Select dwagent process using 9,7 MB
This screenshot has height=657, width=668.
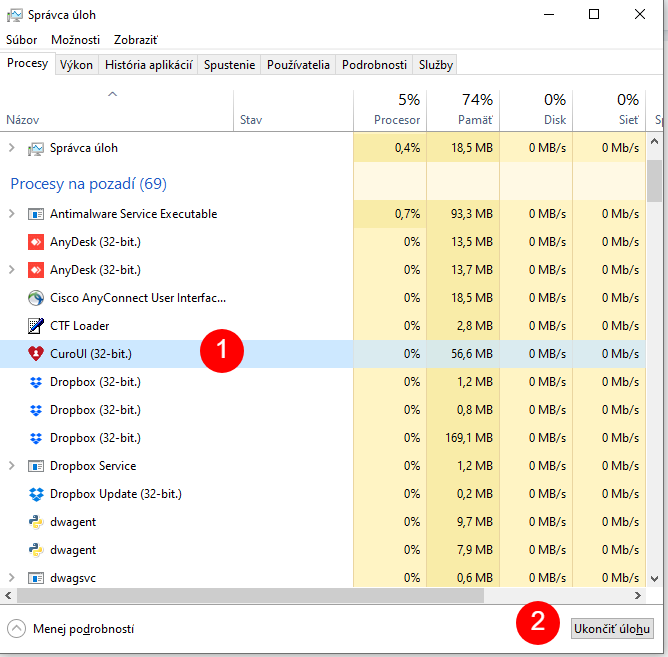click(322, 522)
